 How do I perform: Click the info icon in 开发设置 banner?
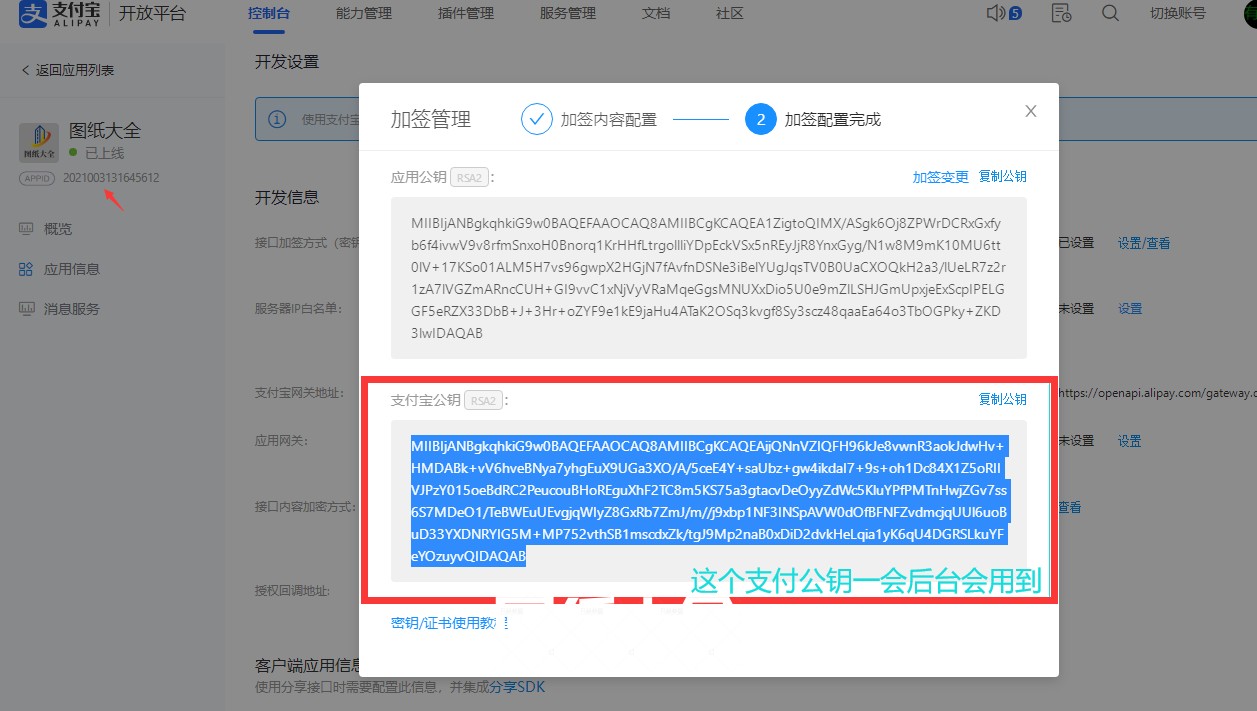[x=277, y=120]
